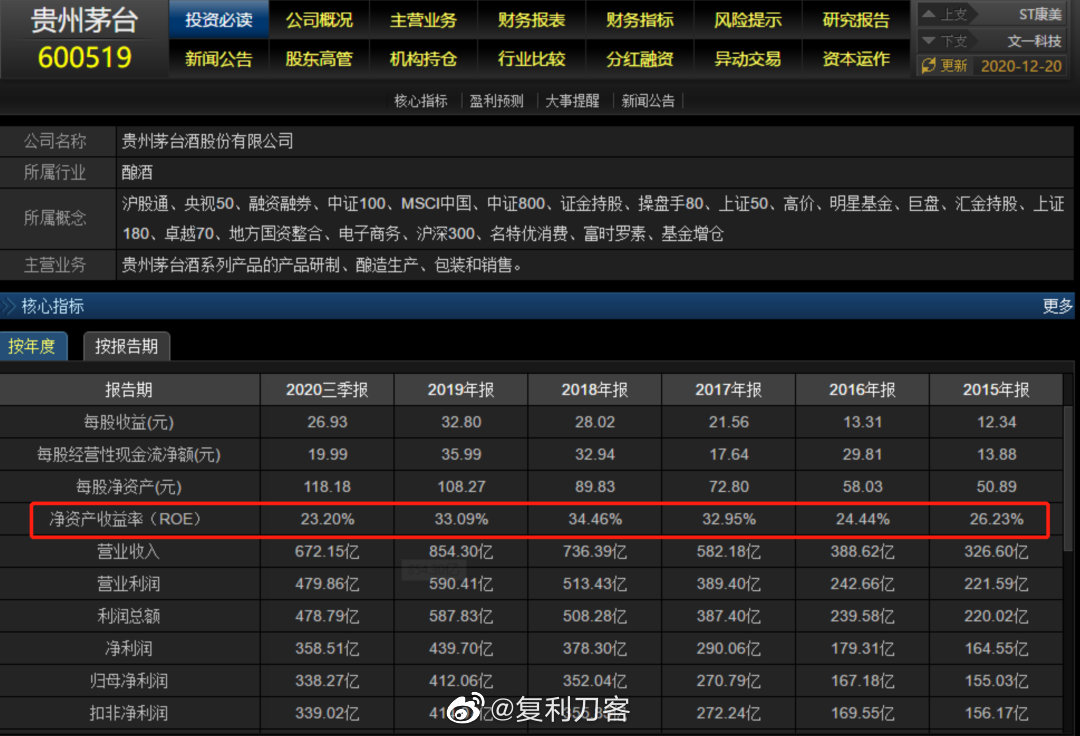The height and width of the screenshot is (736, 1080).
Task: Click ROE value 34.46% for 2018
Action: tap(594, 519)
